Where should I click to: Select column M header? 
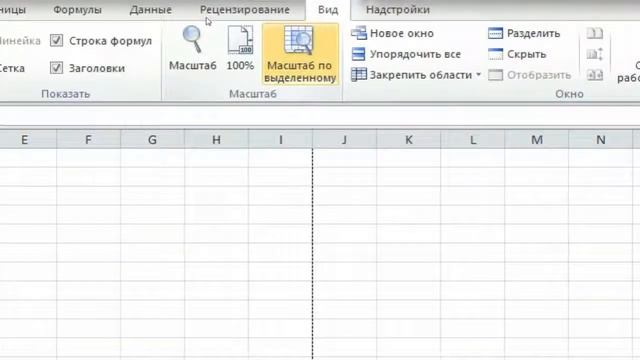pyautogui.click(x=537, y=140)
